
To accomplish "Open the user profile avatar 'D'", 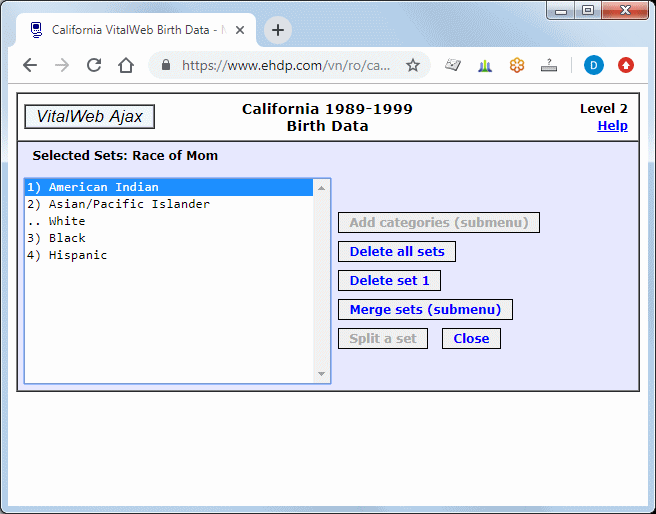I will pyautogui.click(x=594, y=65).
